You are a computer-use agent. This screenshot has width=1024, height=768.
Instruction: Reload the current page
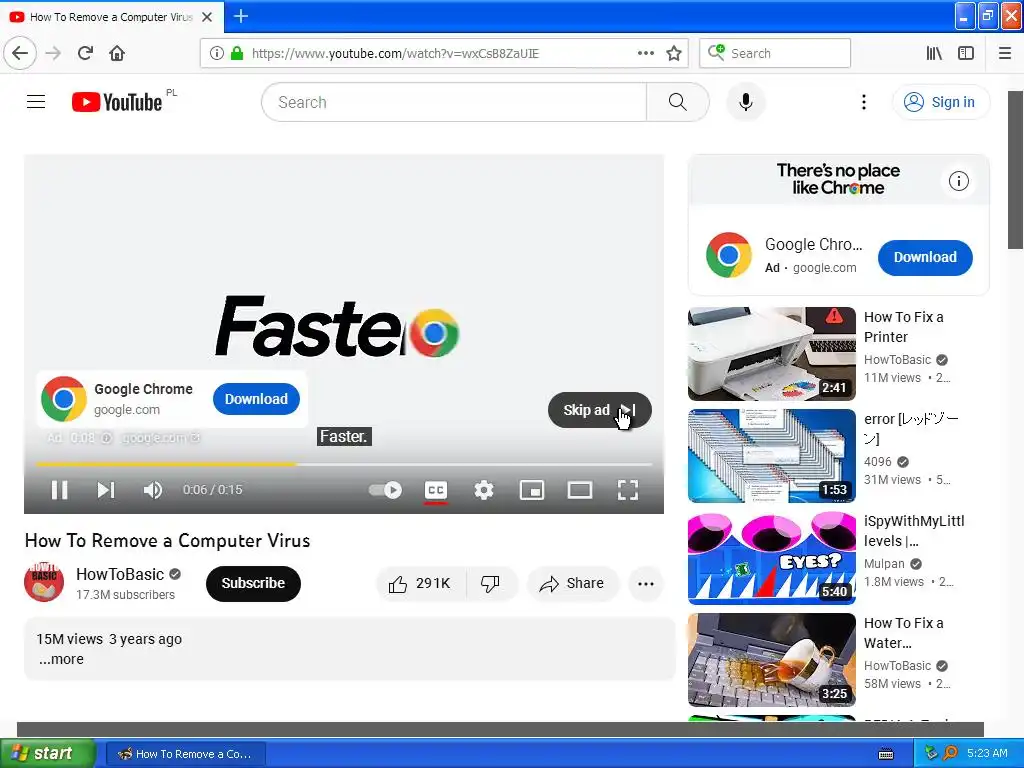(86, 53)
